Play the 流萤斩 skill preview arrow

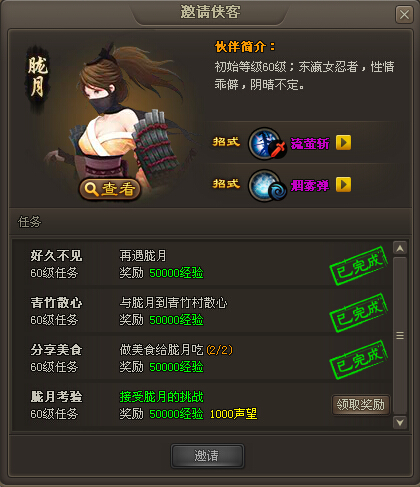[x=343, y=143]
